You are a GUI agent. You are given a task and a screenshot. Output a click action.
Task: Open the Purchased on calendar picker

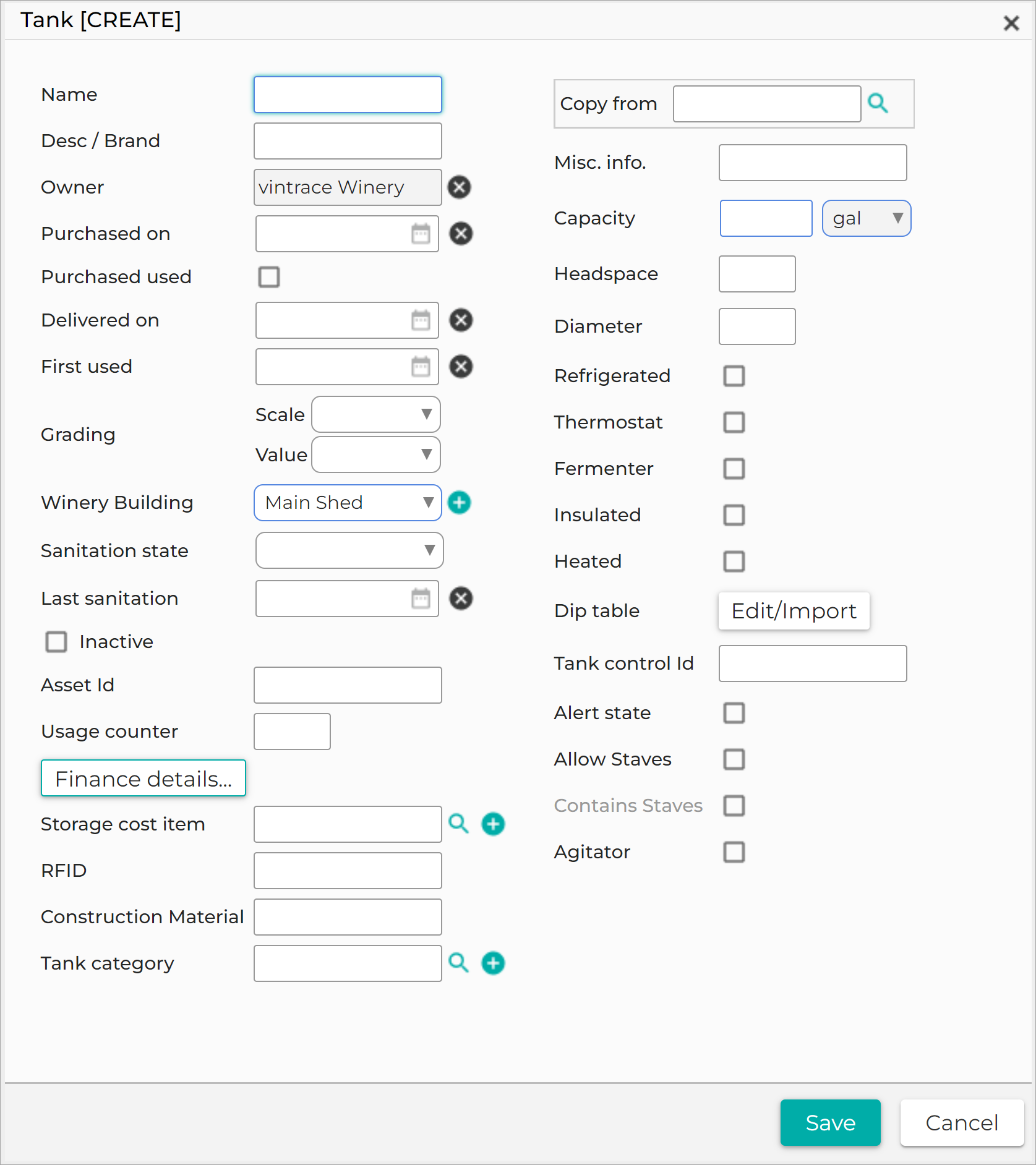[x=421, y=234]
